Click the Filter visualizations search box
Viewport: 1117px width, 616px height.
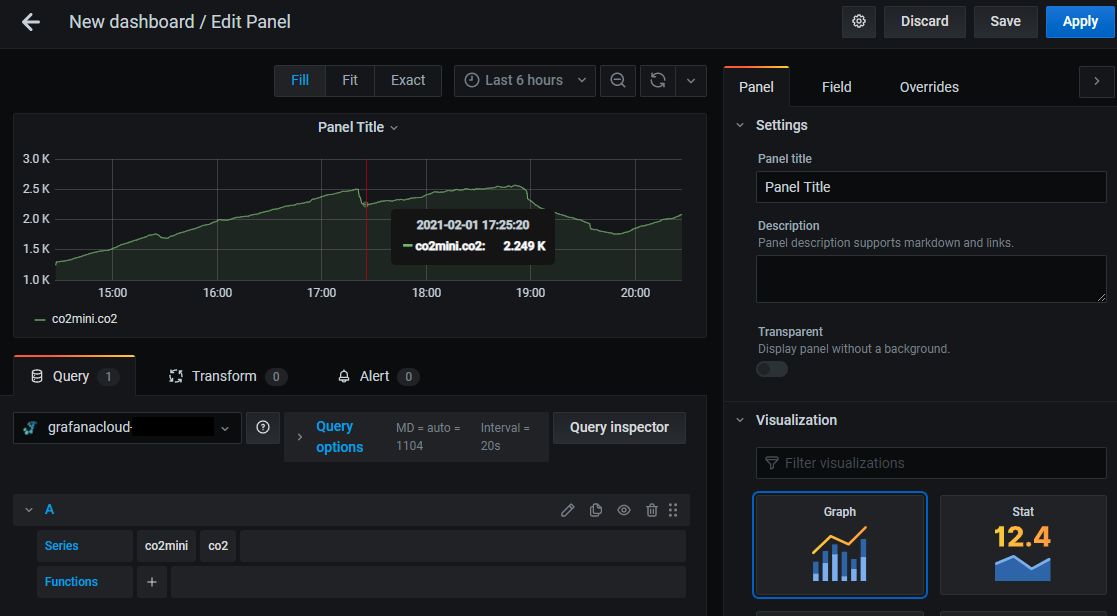(x=931, y=463)
